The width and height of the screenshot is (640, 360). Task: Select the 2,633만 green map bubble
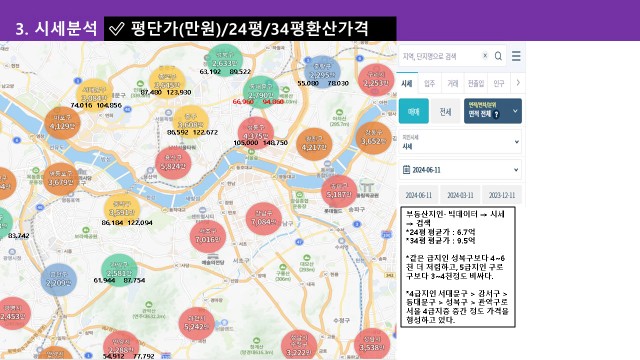click(224, 61)
